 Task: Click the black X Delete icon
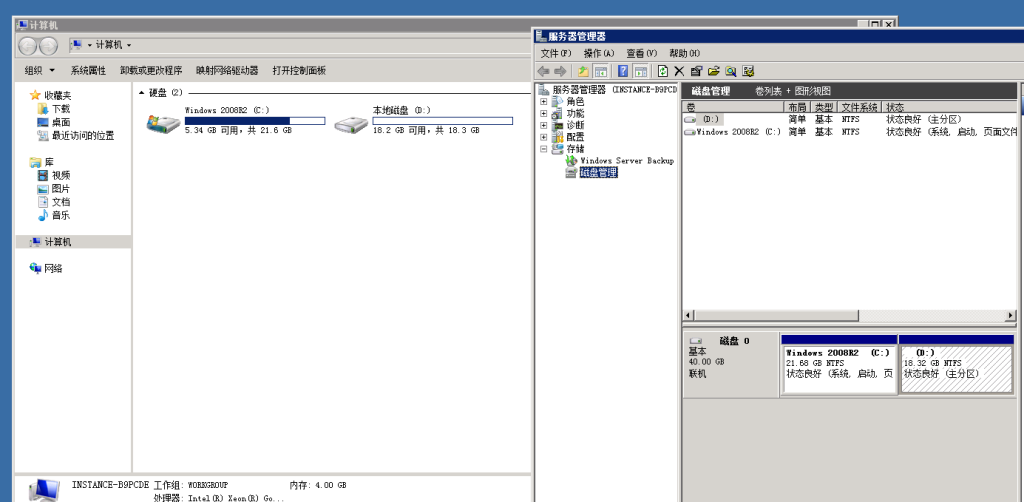(x=679, y=71)
